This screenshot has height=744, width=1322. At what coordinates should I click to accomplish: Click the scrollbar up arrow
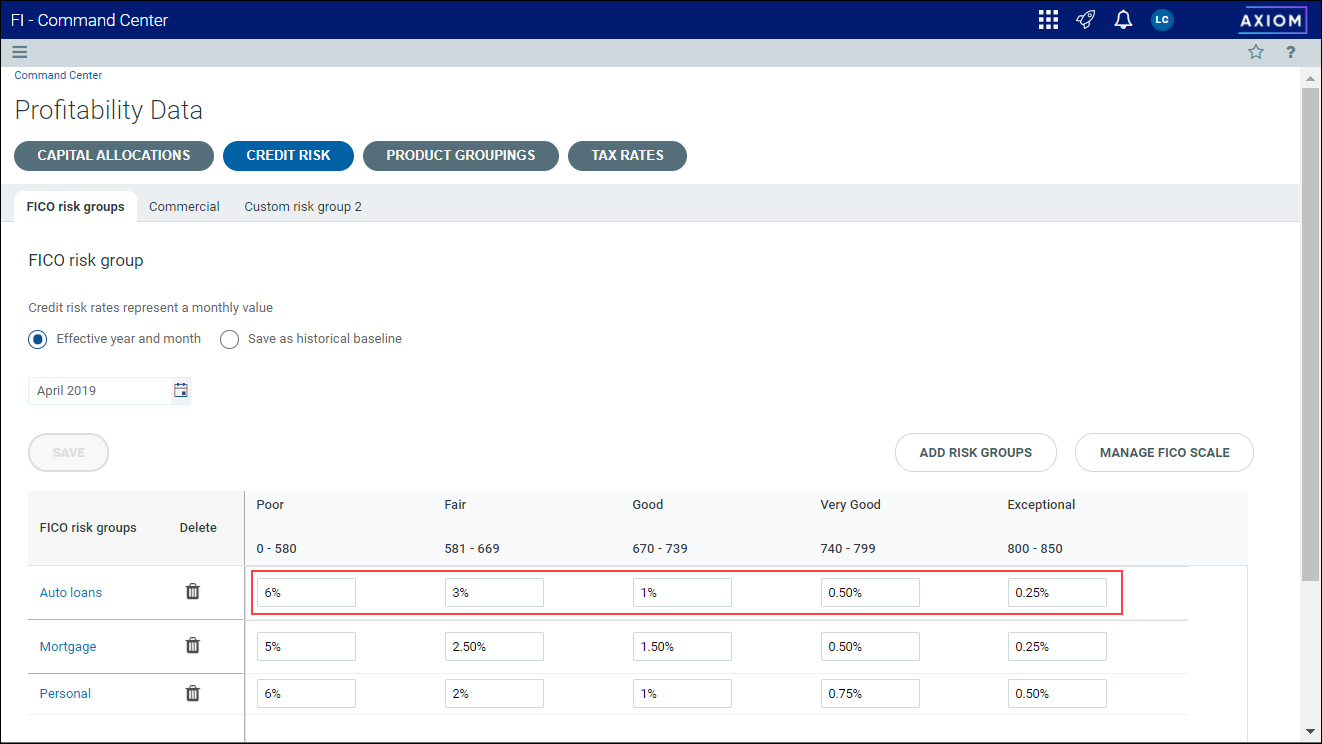1311,77
